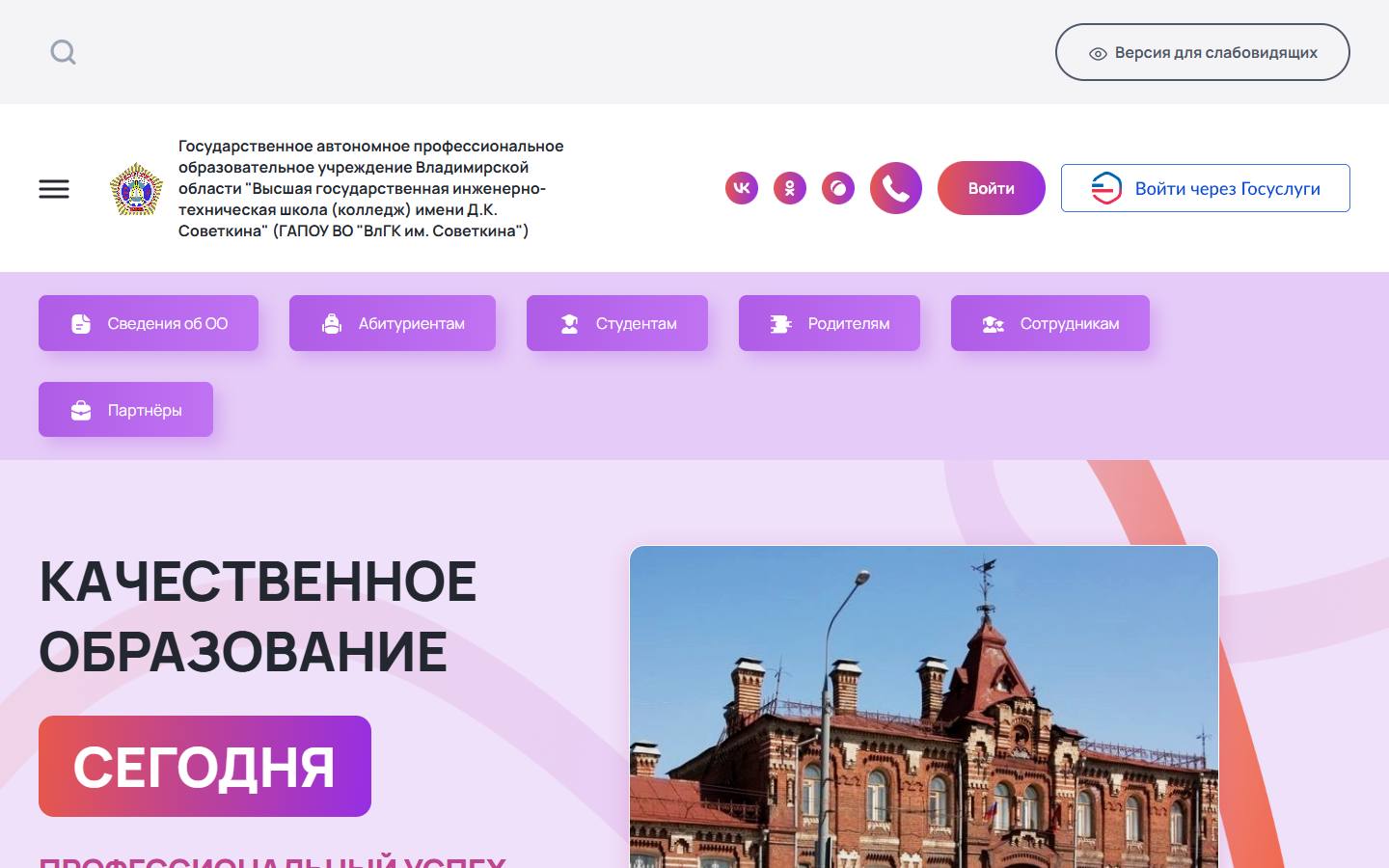This screenshot has height=868, width=1389.
Task: Sign in via Госуслуги button
Action: click(1206, 188)
